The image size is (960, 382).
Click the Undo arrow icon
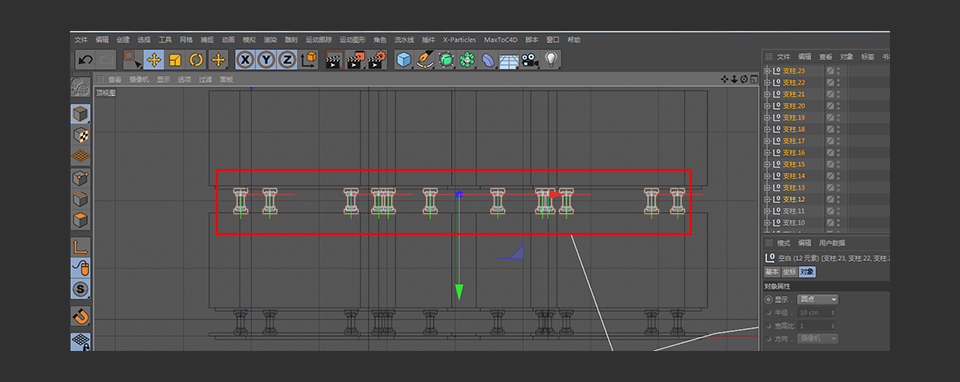click(86, 60)
